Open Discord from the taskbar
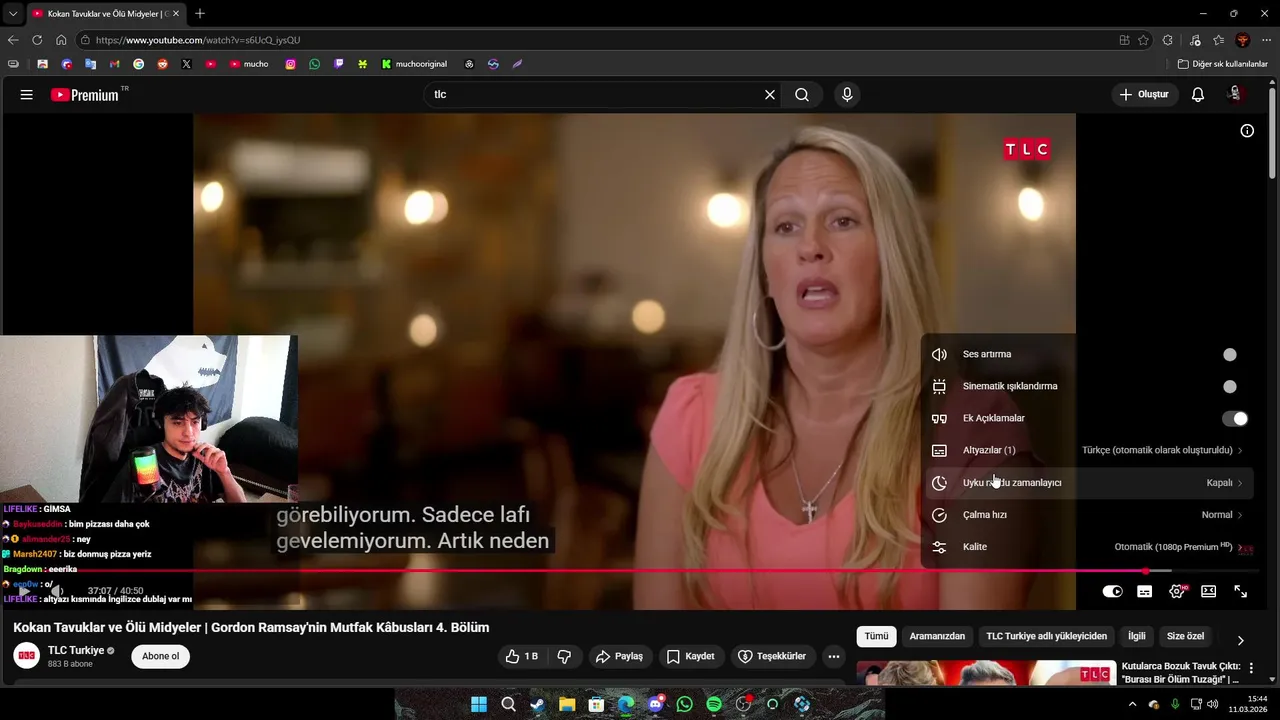 pyautogui.click(x=655, y=704)
